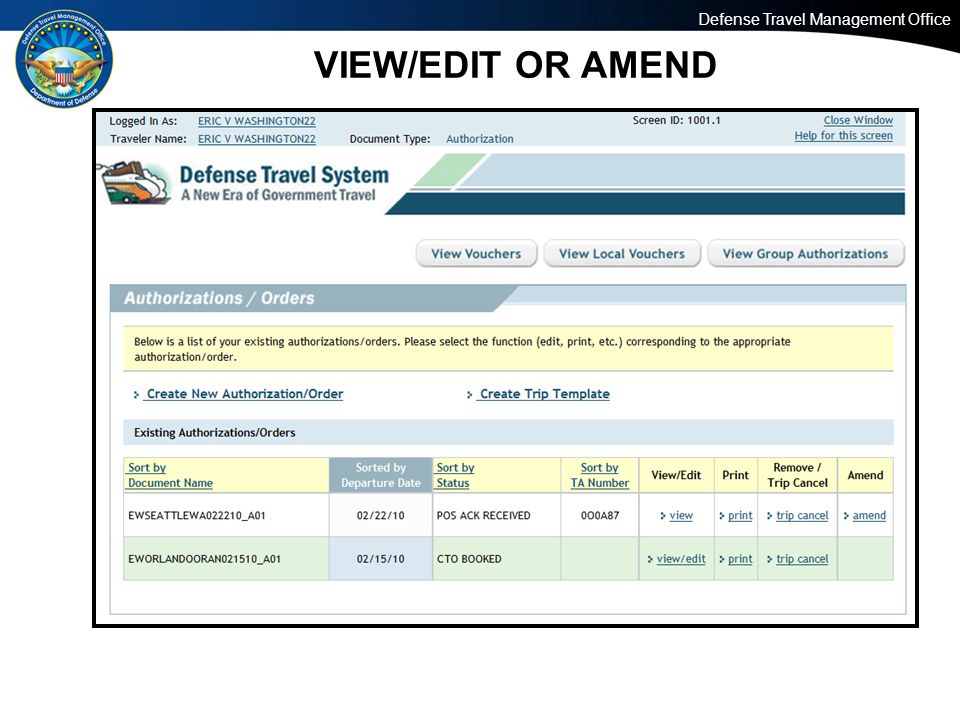The width and height of the screenshot is (960, 720).
Task: Sort the list by Document Name
Action: [170, 475]
